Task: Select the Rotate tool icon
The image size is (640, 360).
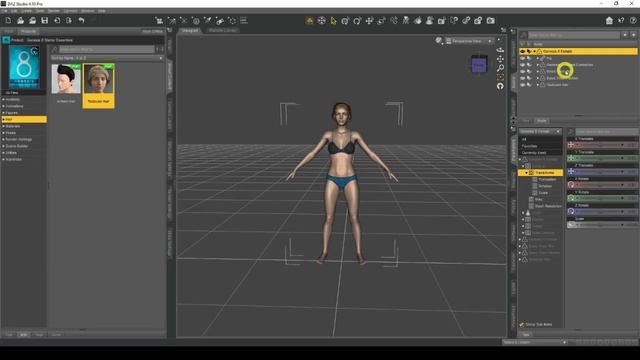Action: click(357, 20)
